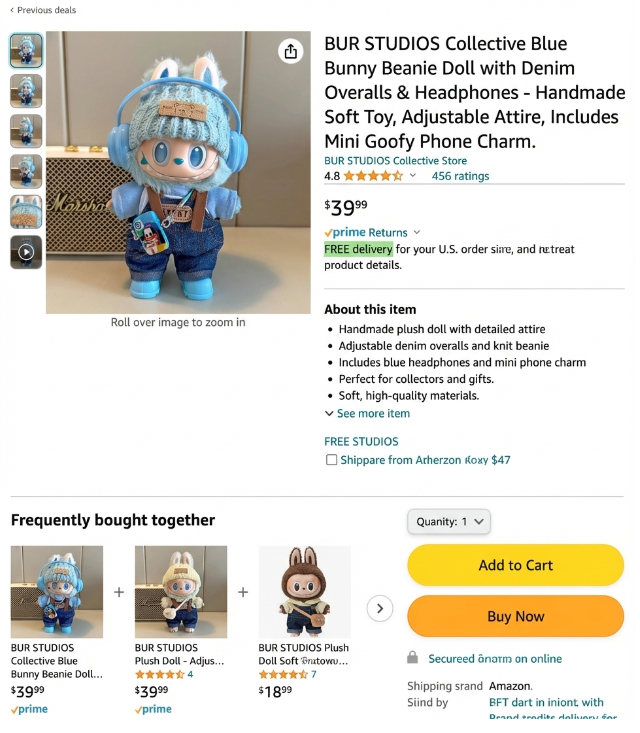Image resolution: width=640 pixels, height=733 pixels.
Task: Select the fifth close-up beanie thumbnail
Action: 26,212
